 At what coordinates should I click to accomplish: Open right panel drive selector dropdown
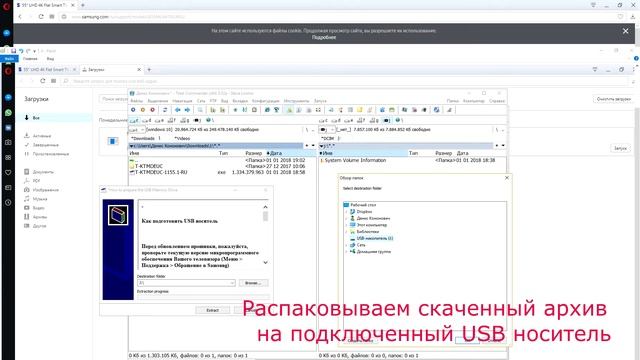coord(327,130)
